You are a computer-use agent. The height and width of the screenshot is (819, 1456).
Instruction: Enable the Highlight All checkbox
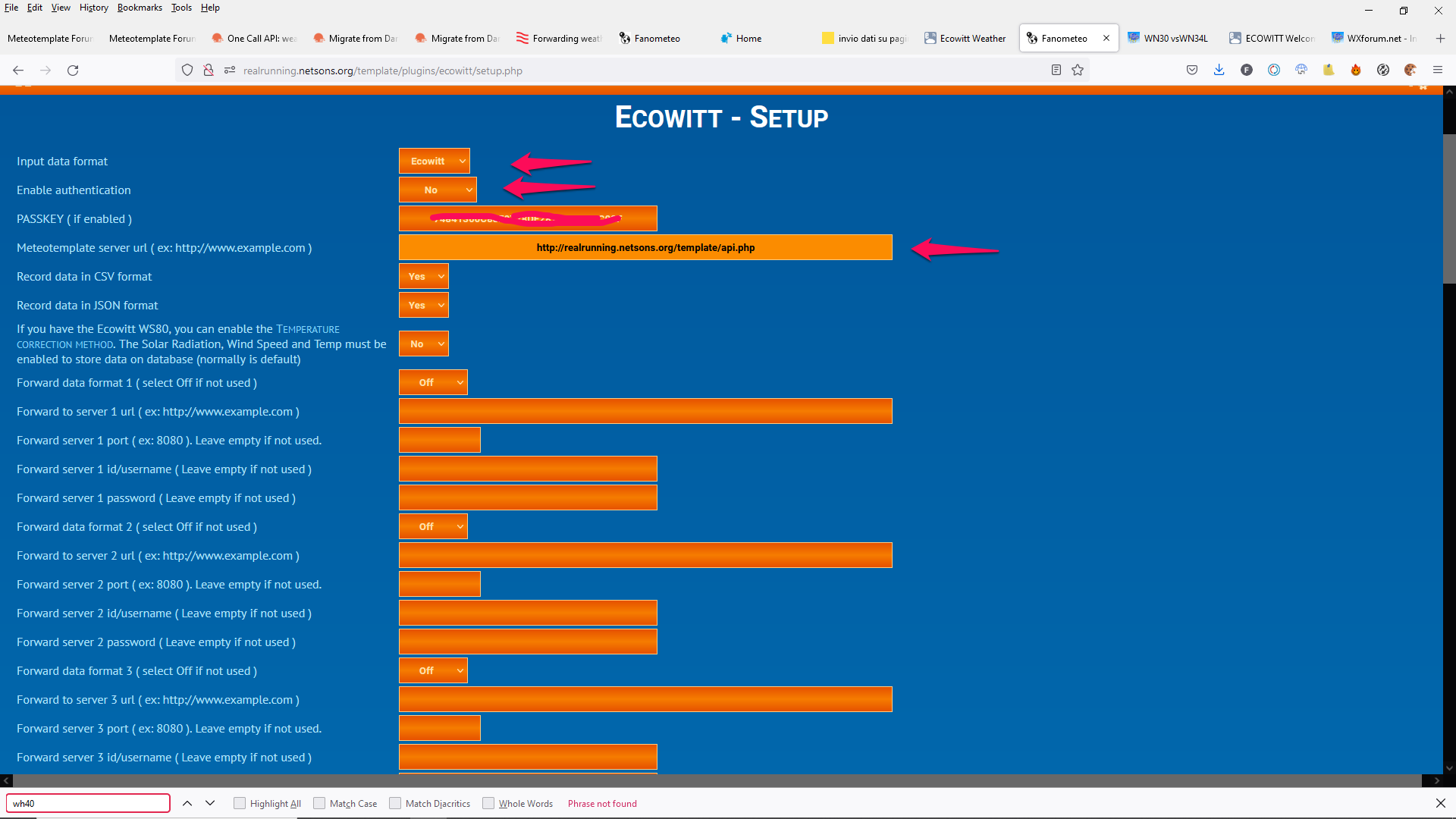[240, 803]
